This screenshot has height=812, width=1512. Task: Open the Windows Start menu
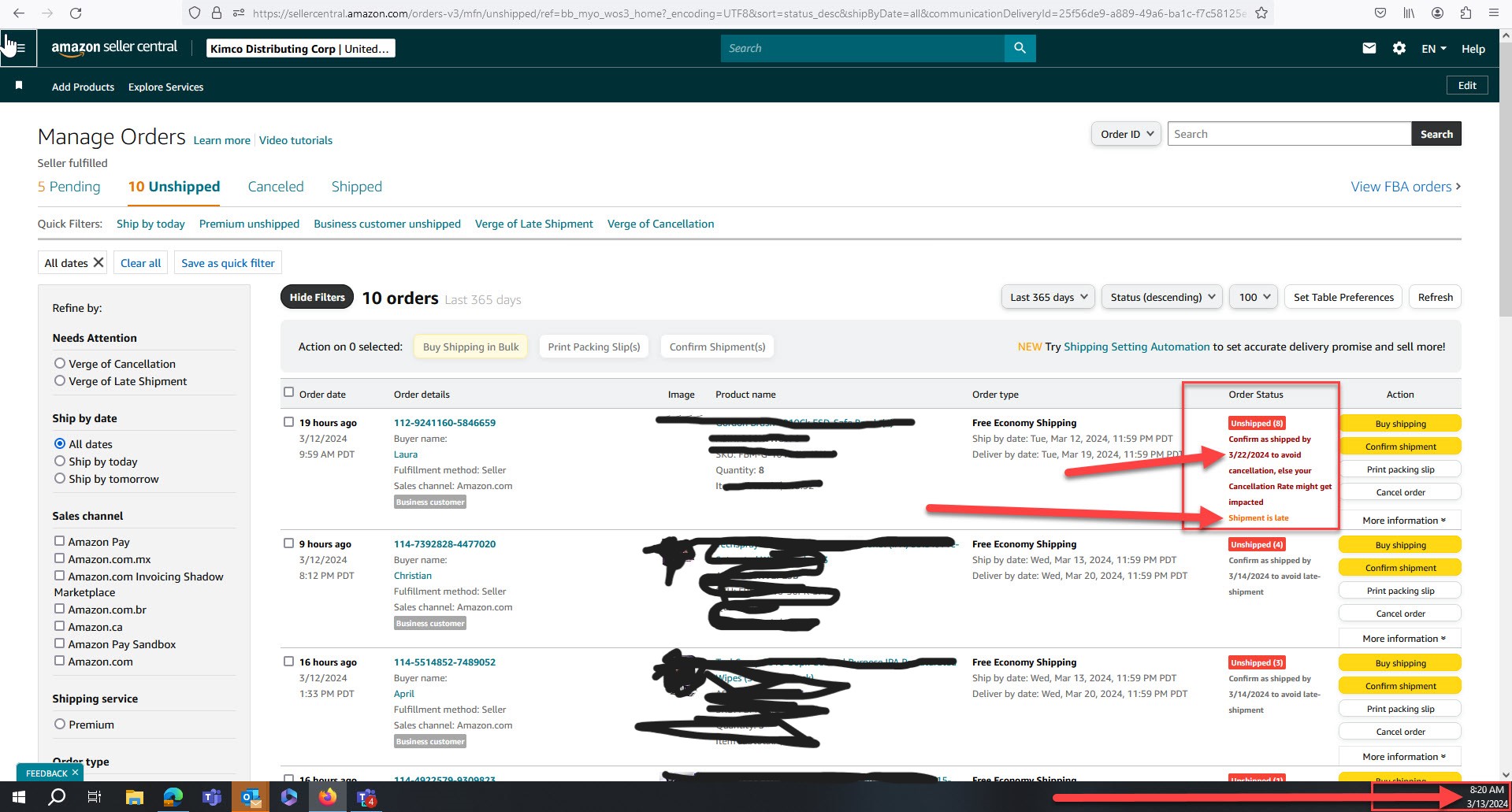click(x=18, y=797)
